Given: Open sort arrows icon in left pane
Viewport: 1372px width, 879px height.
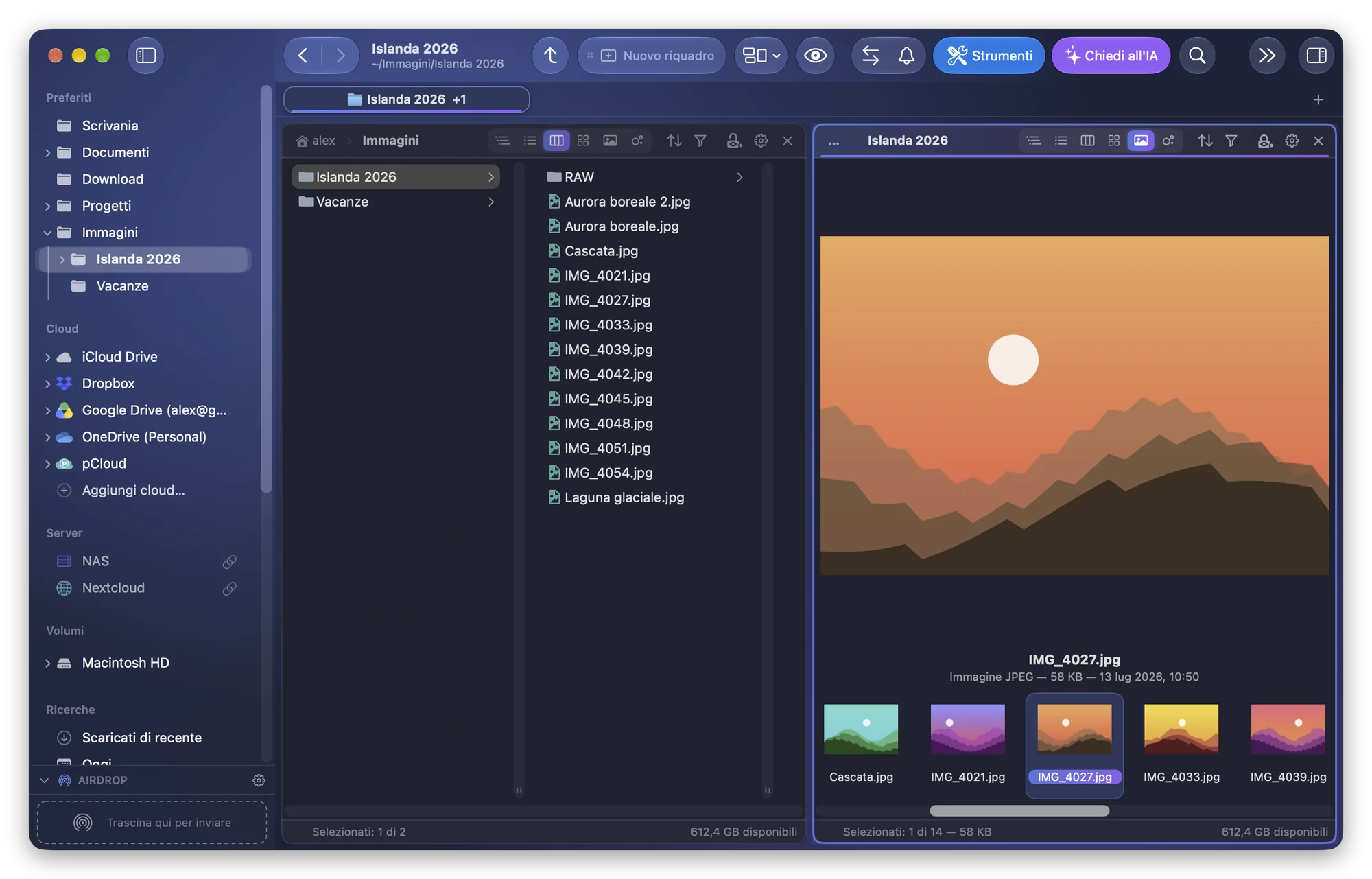Looking at the screenshot, I should 674,141.
